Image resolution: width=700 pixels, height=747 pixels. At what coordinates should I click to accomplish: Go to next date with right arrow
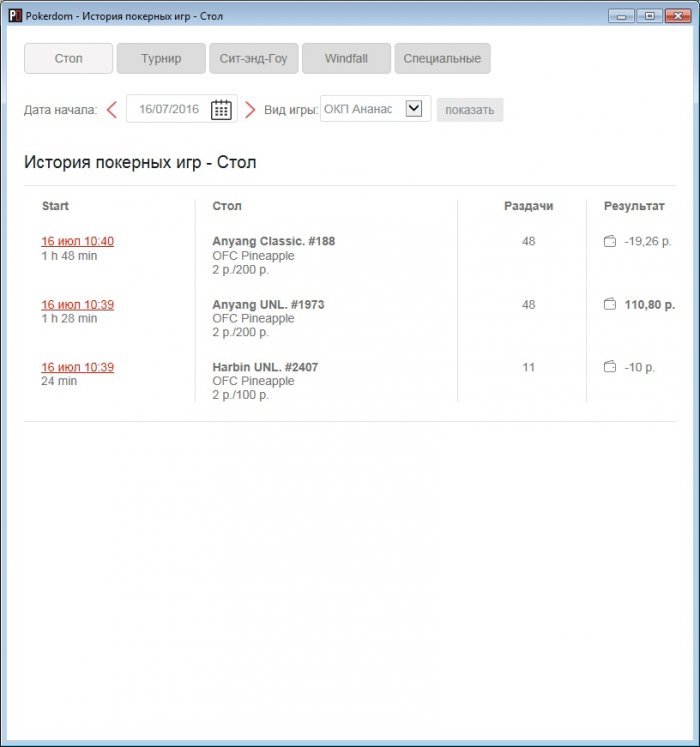click(x=250, y=110)
